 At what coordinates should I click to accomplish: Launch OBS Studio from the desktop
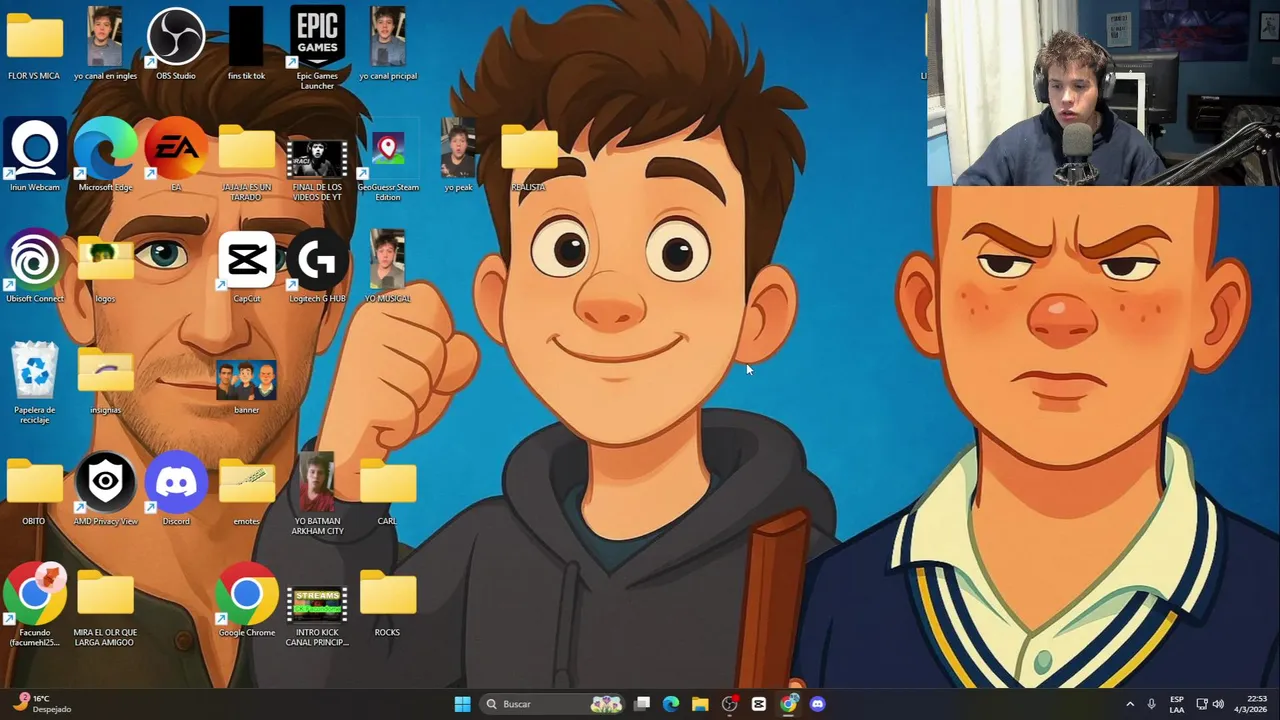tap(176, 44)
